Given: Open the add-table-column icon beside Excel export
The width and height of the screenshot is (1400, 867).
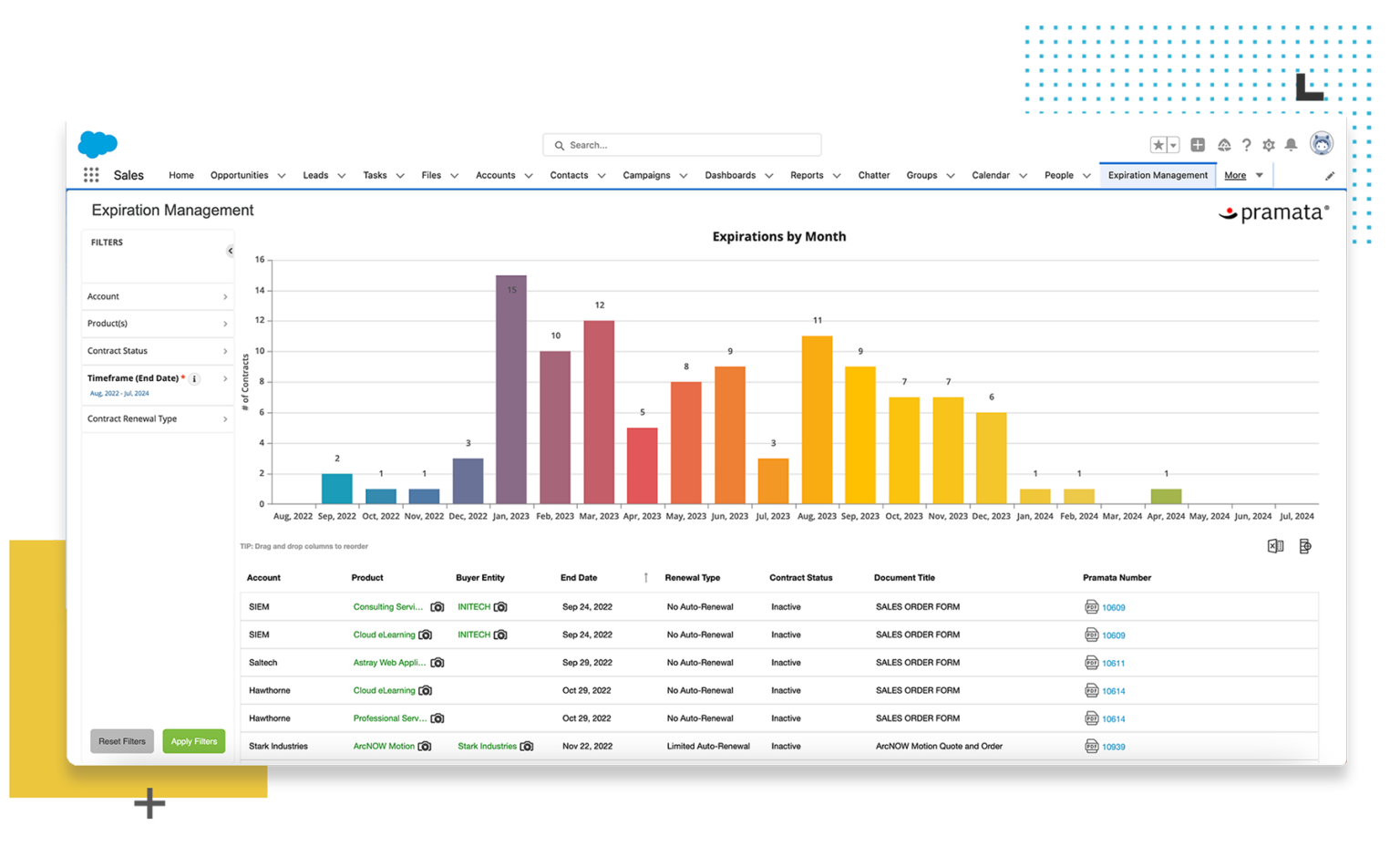Looking at the screenshot, I should coord(1304,546).
